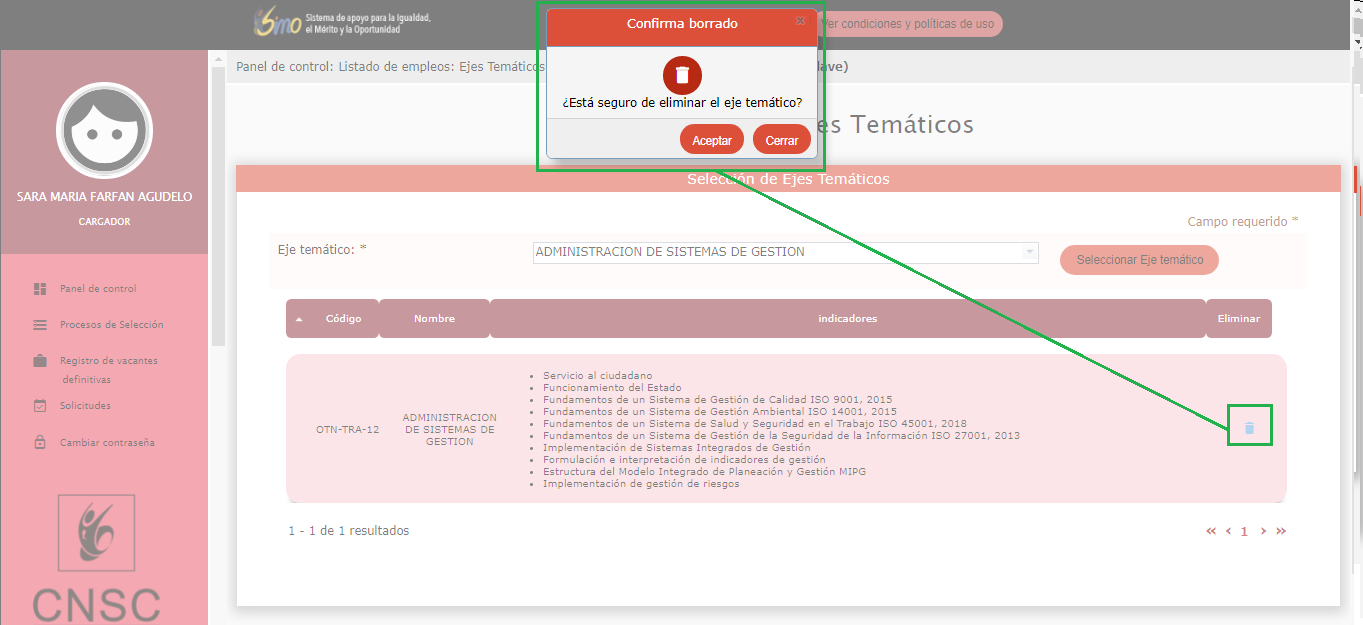
Task: Click the trash icon in the OTN-TRA-12 row
Action: pyautogui.click(x=1249, y=428)
